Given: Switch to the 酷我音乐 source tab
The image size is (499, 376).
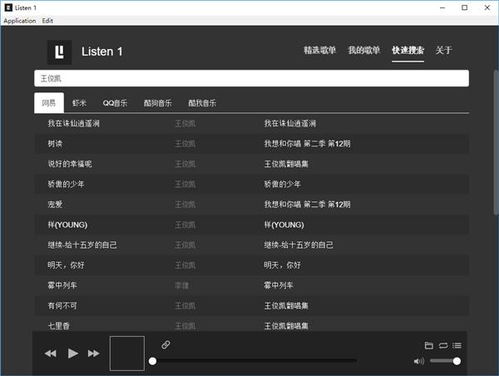Looking at the screenshot, I should coord(202,103).
